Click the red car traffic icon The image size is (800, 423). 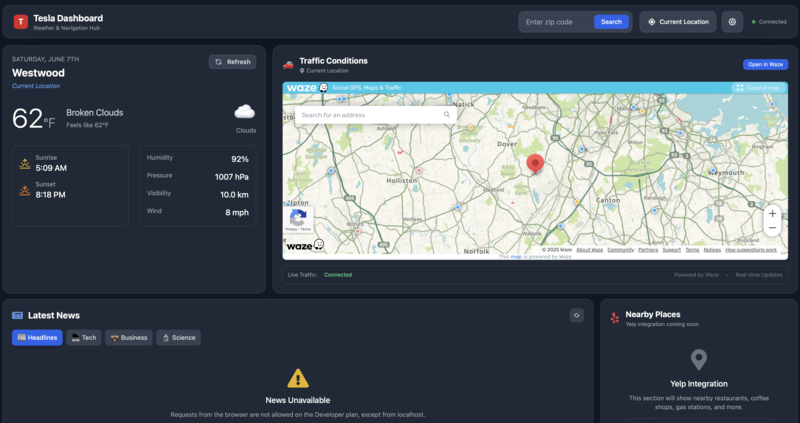pyautogui.click(x=288, y=65)
